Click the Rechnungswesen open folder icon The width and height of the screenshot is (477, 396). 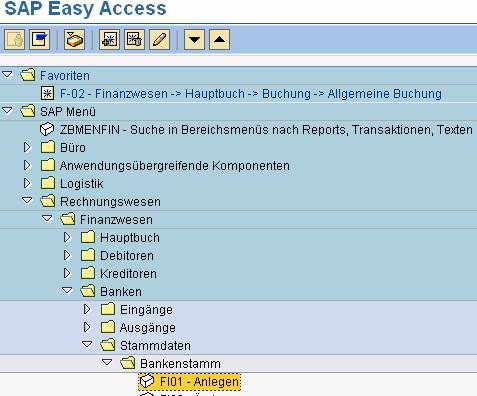[48, 201]
